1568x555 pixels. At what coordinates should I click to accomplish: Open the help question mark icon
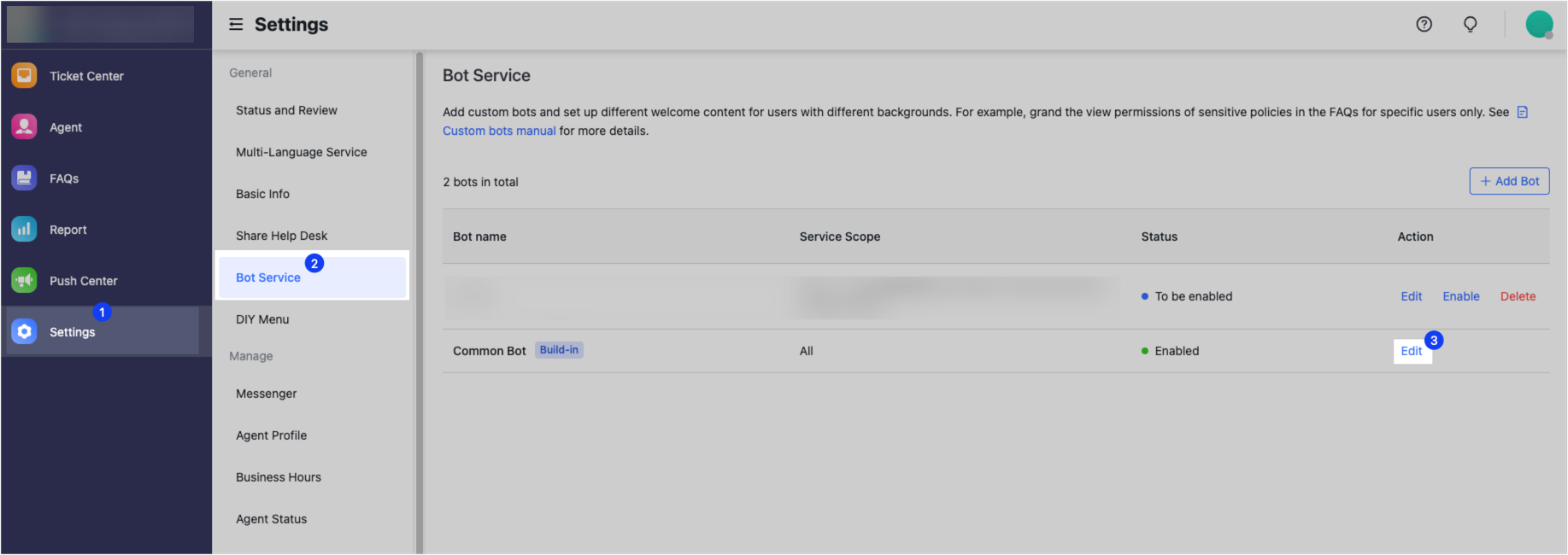[x=1424, y=25]
